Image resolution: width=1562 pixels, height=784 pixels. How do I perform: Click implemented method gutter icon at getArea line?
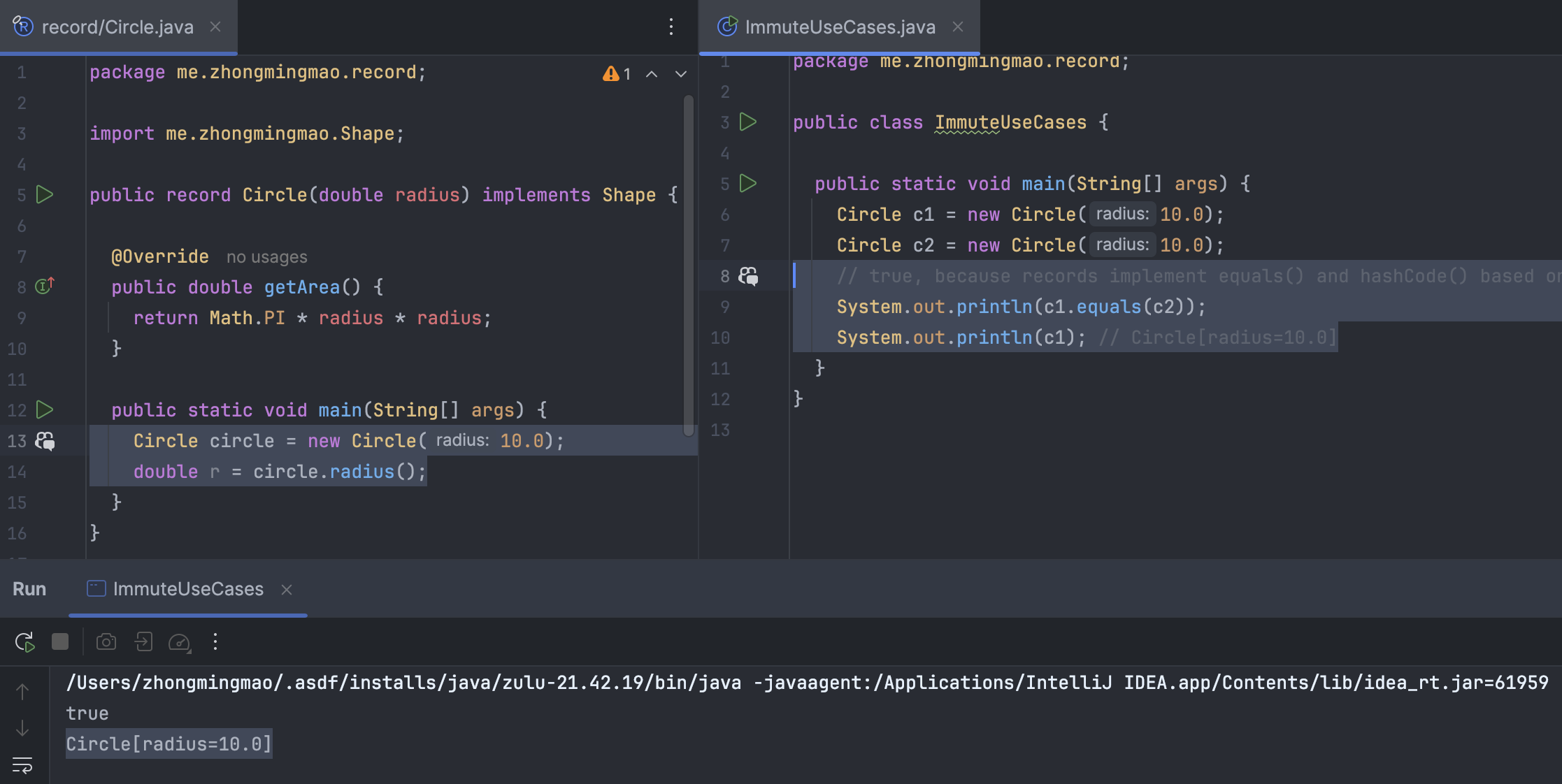45,286
